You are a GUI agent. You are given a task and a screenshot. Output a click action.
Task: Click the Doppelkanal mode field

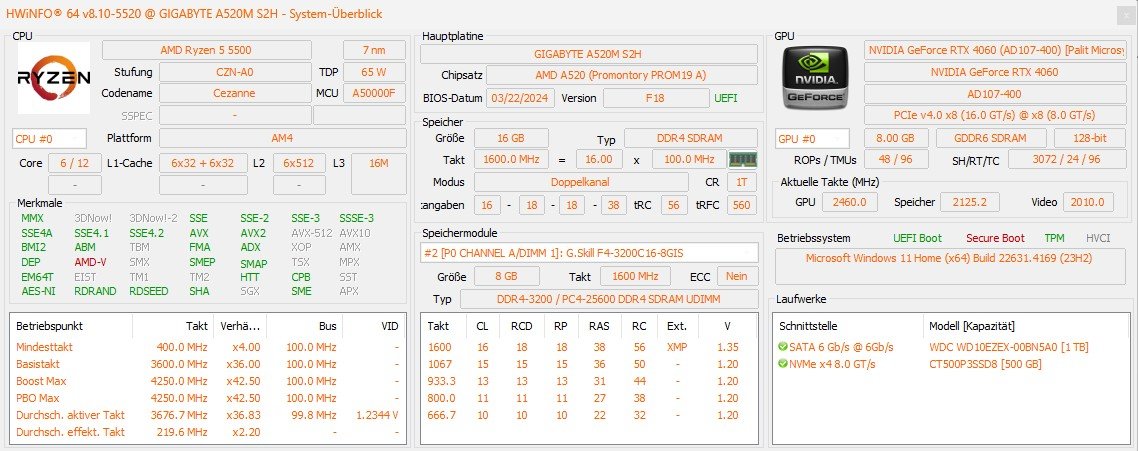coord(581,182)
